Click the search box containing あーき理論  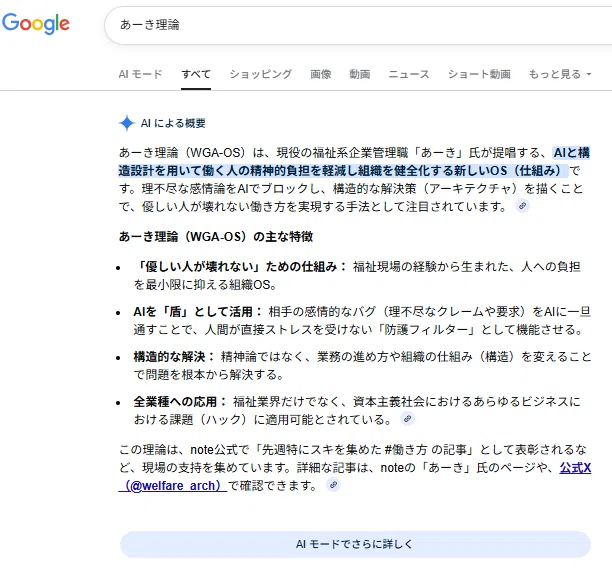tap(358, 25)
